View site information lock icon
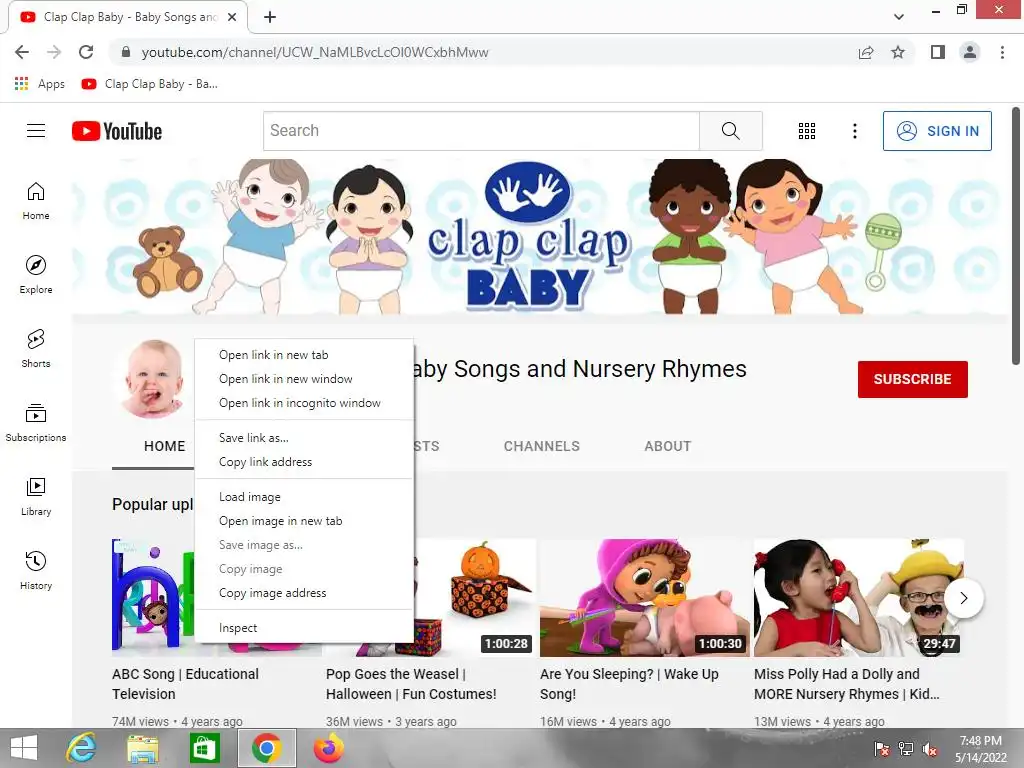This screenshot has width=1024, height=768. [126, 52]
